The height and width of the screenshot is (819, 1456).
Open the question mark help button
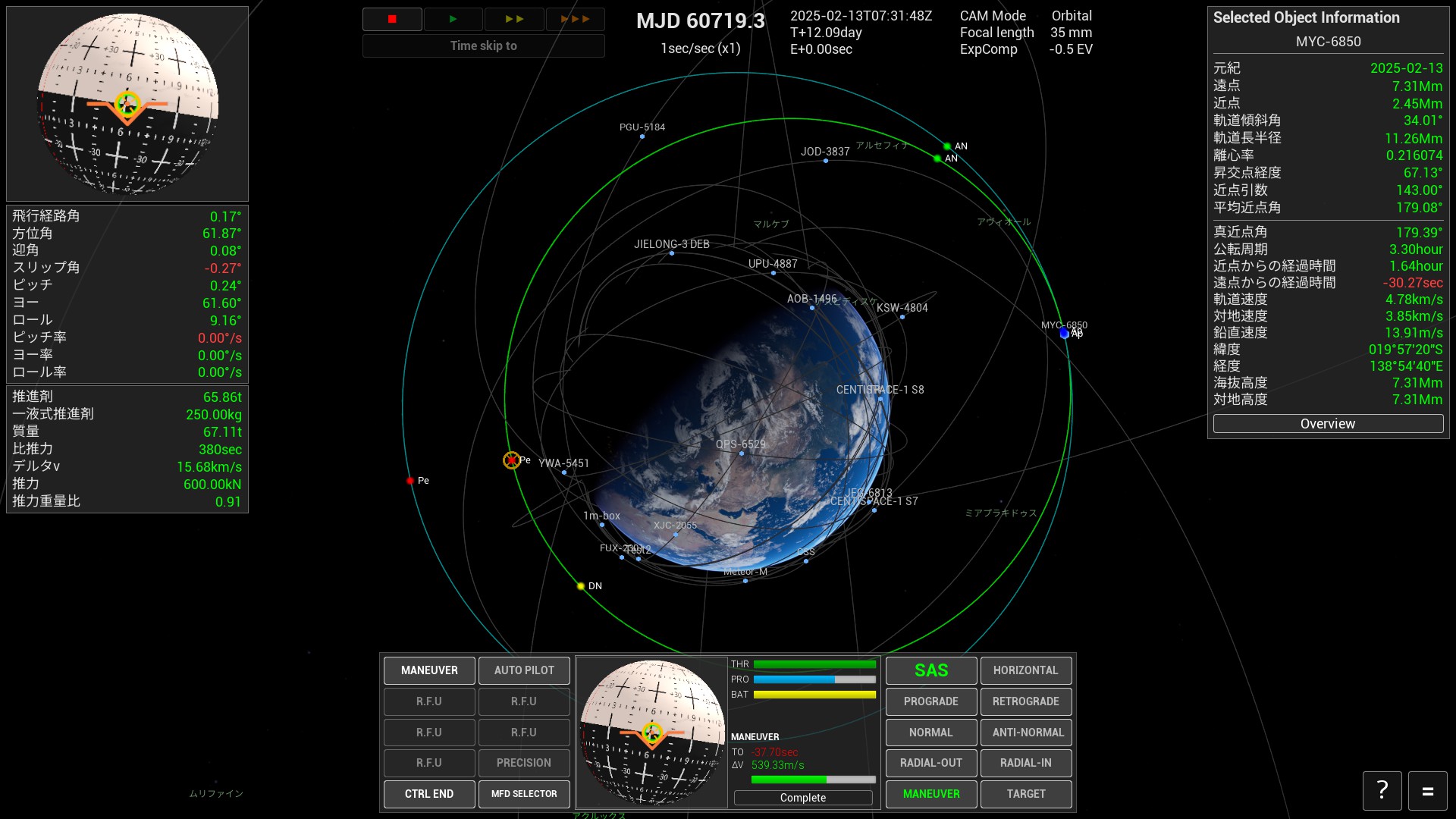coord(1382,791)
